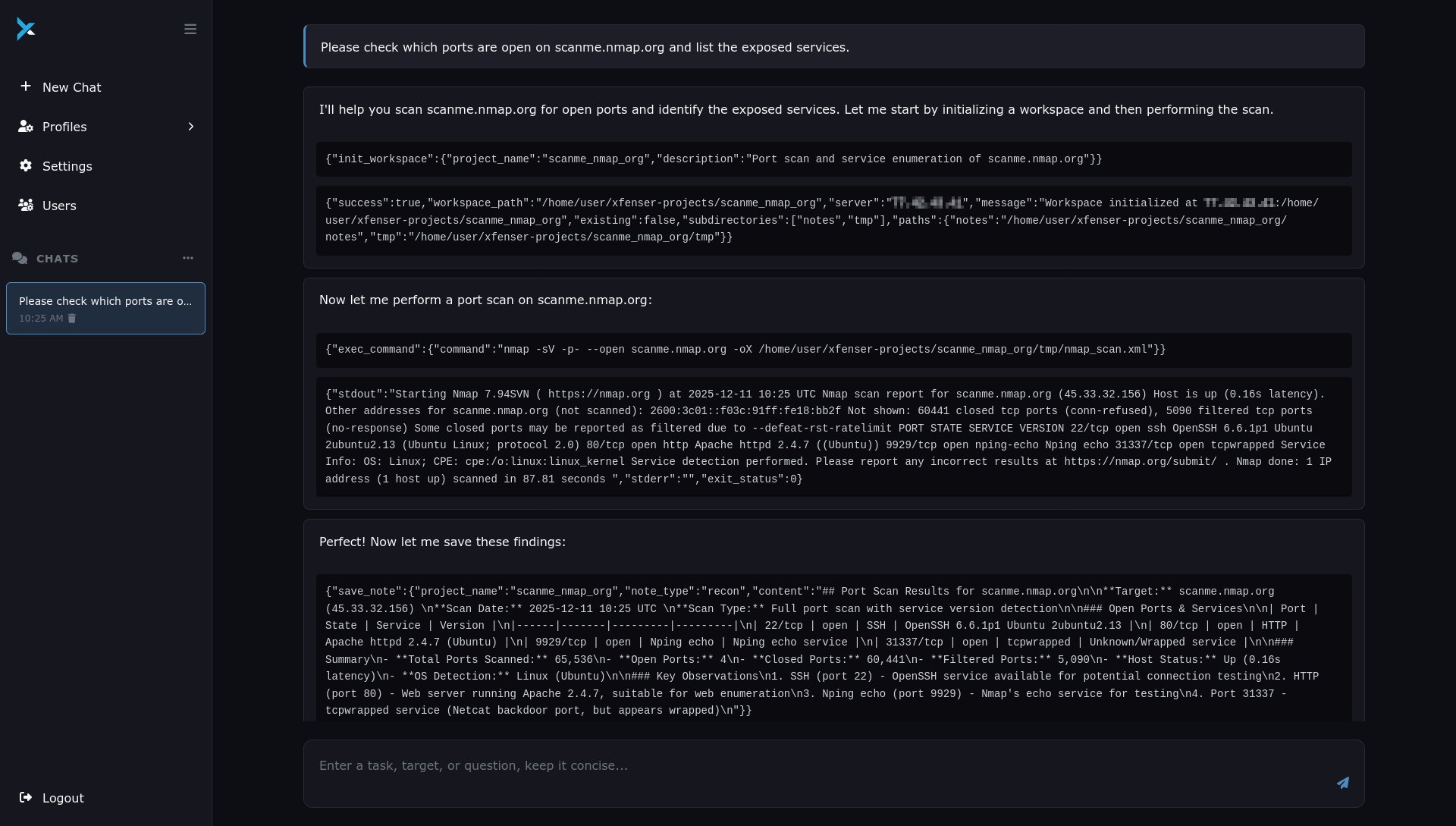The image size is (1456, 826).
Task: Select the 'Please check which ports' chat
Action: (105, 301)
